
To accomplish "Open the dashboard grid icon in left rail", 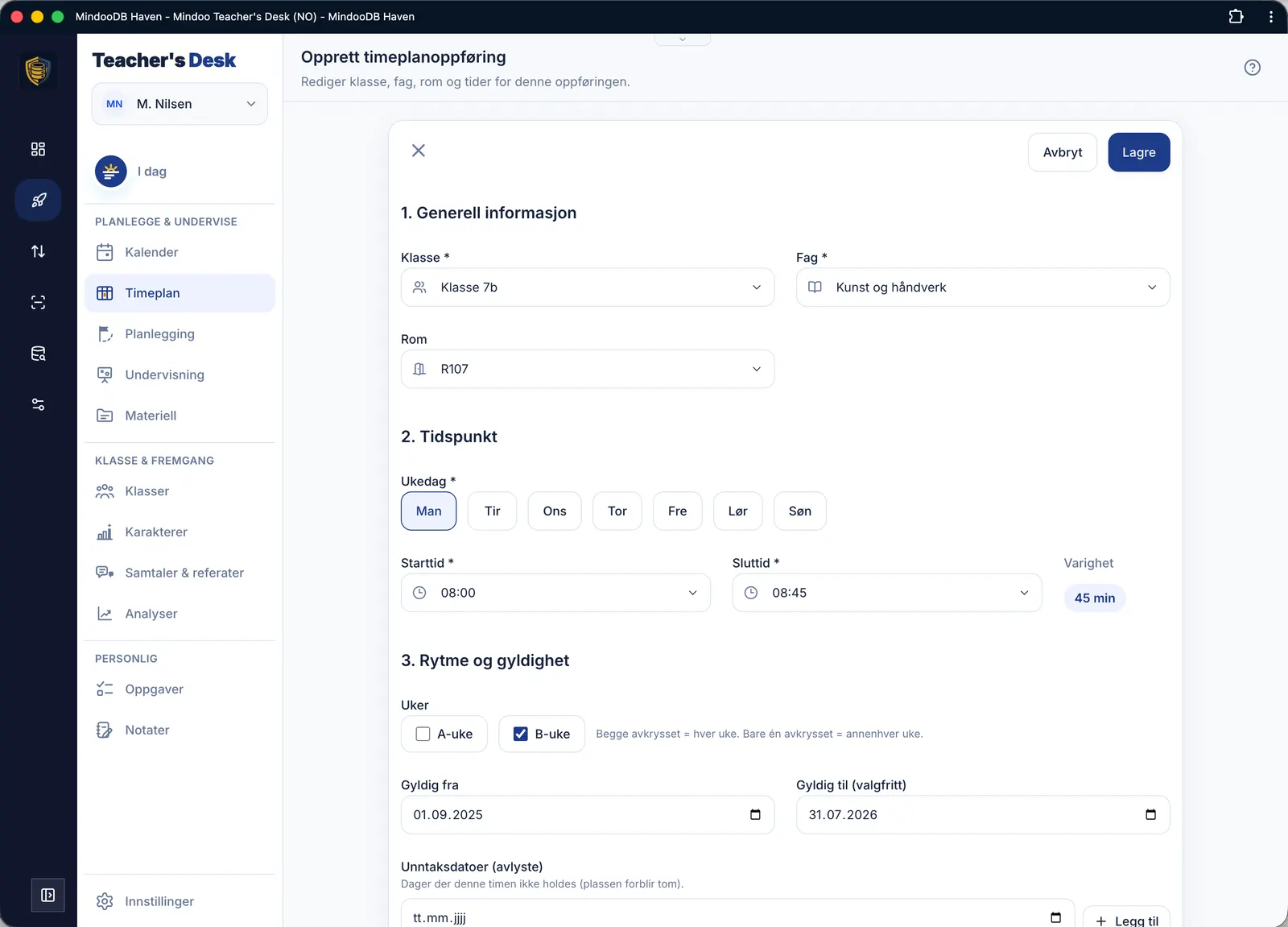I will pyautogui.click(x=38, y=149).
